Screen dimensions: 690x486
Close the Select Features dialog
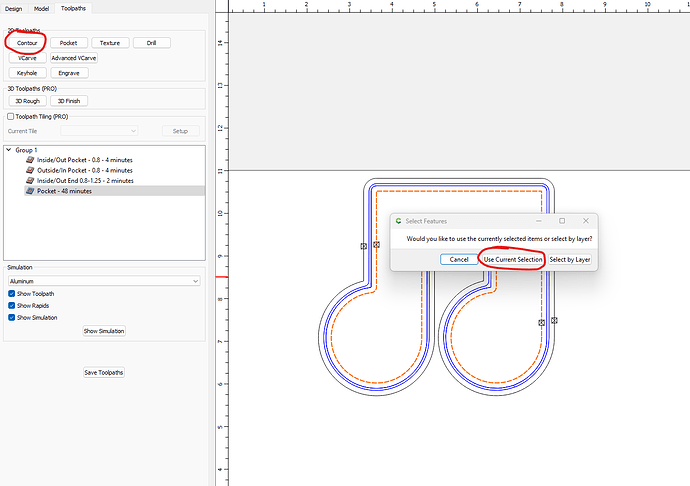(x=586, y=221)
